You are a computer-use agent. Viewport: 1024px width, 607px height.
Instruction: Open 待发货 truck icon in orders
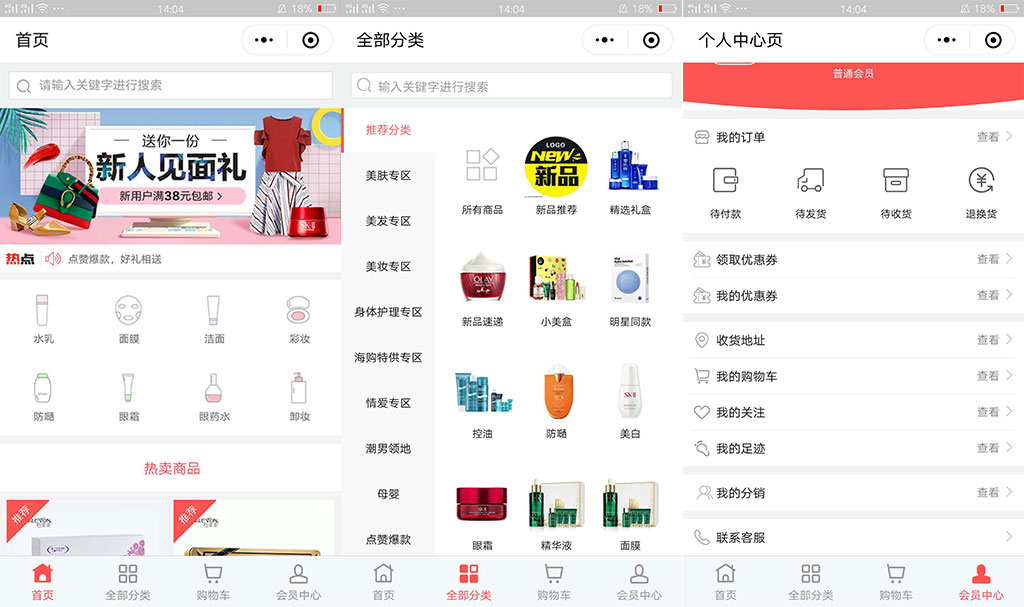pos(810,181)
